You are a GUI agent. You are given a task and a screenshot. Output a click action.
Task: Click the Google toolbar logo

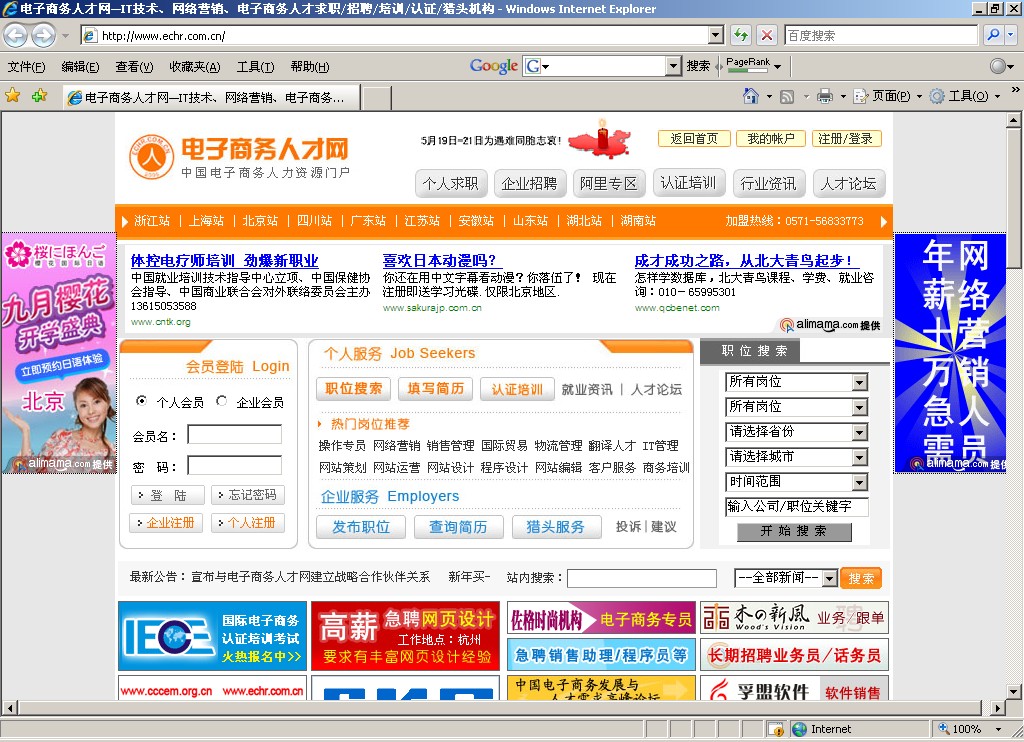pyautogui.click(x=494, y=65)
